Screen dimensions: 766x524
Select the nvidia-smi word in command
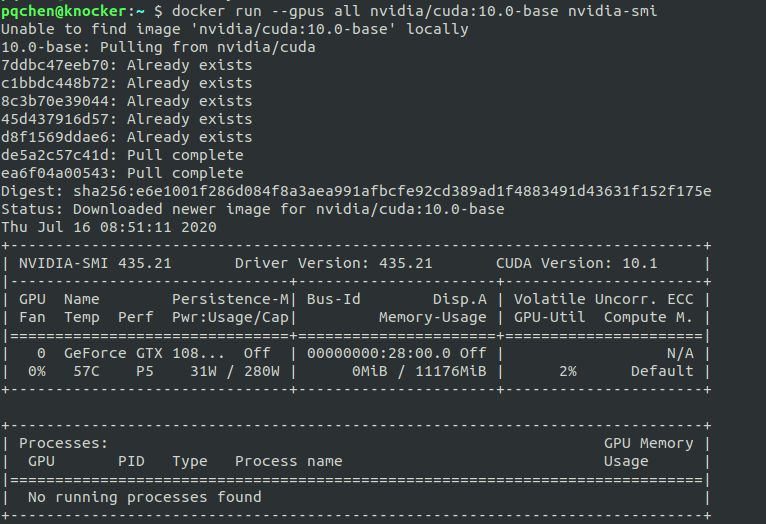click(x=613, y=11)
